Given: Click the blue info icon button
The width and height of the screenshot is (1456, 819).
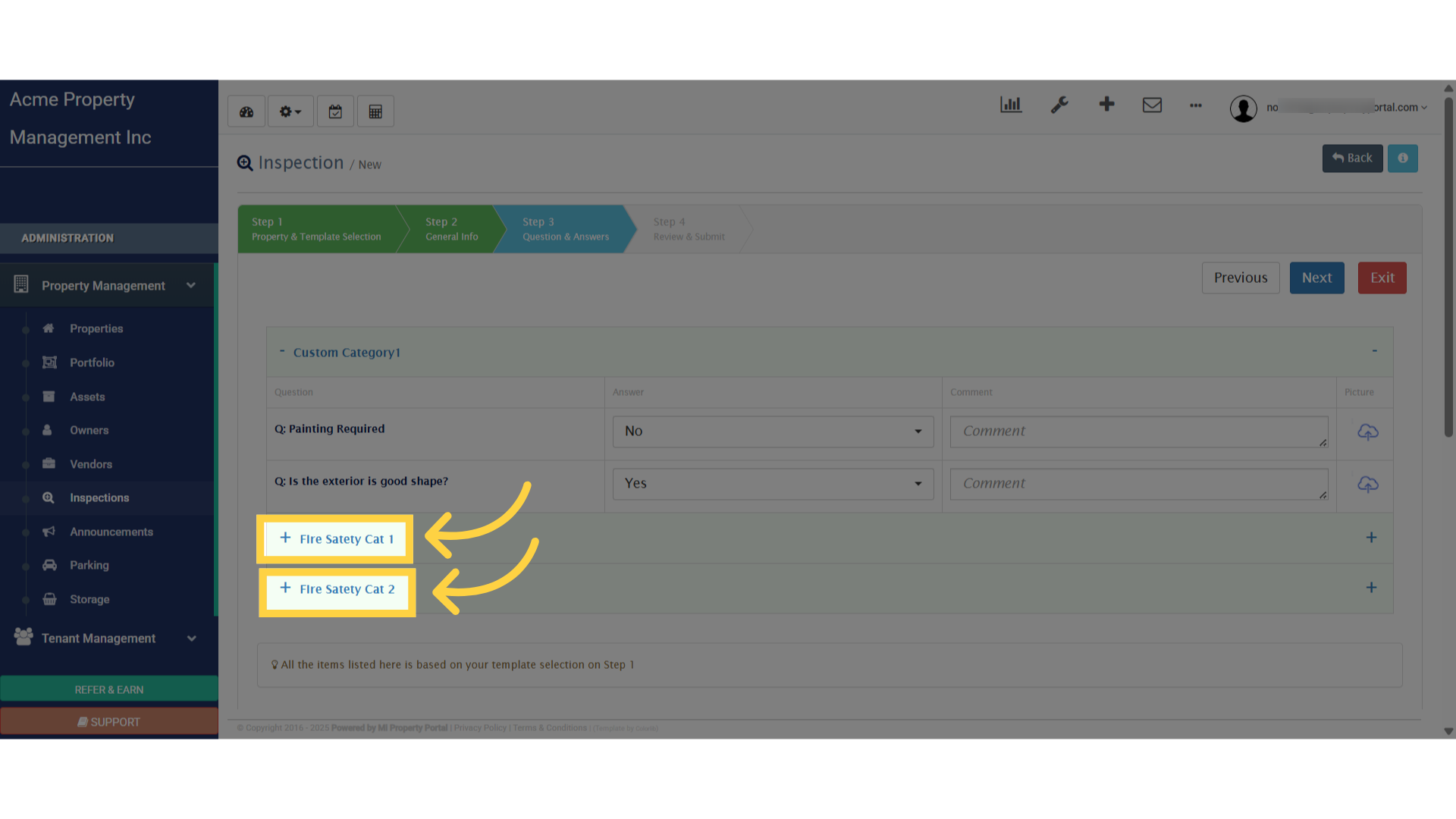Looking at the screenshot, I should pos(1403,158).
